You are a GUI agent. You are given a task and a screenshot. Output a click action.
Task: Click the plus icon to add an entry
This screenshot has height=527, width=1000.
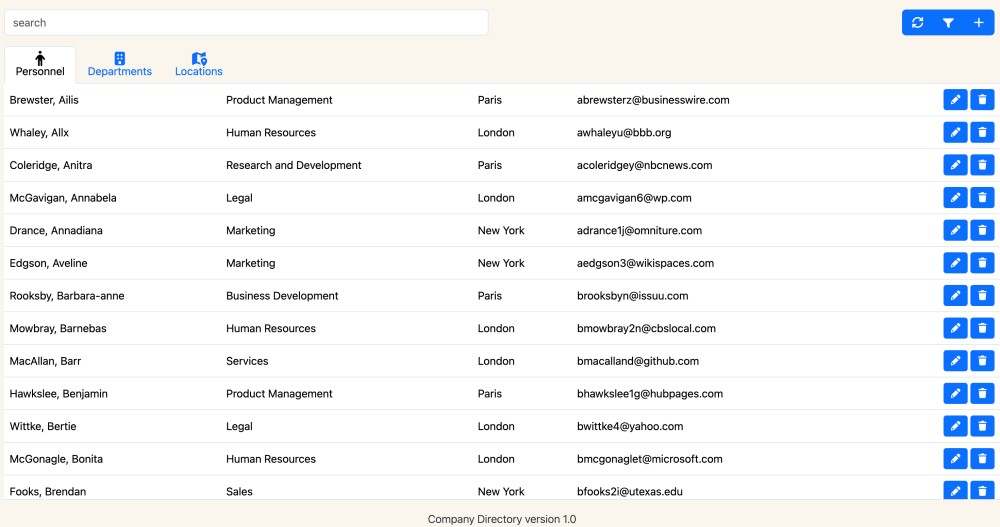point(979,23)
